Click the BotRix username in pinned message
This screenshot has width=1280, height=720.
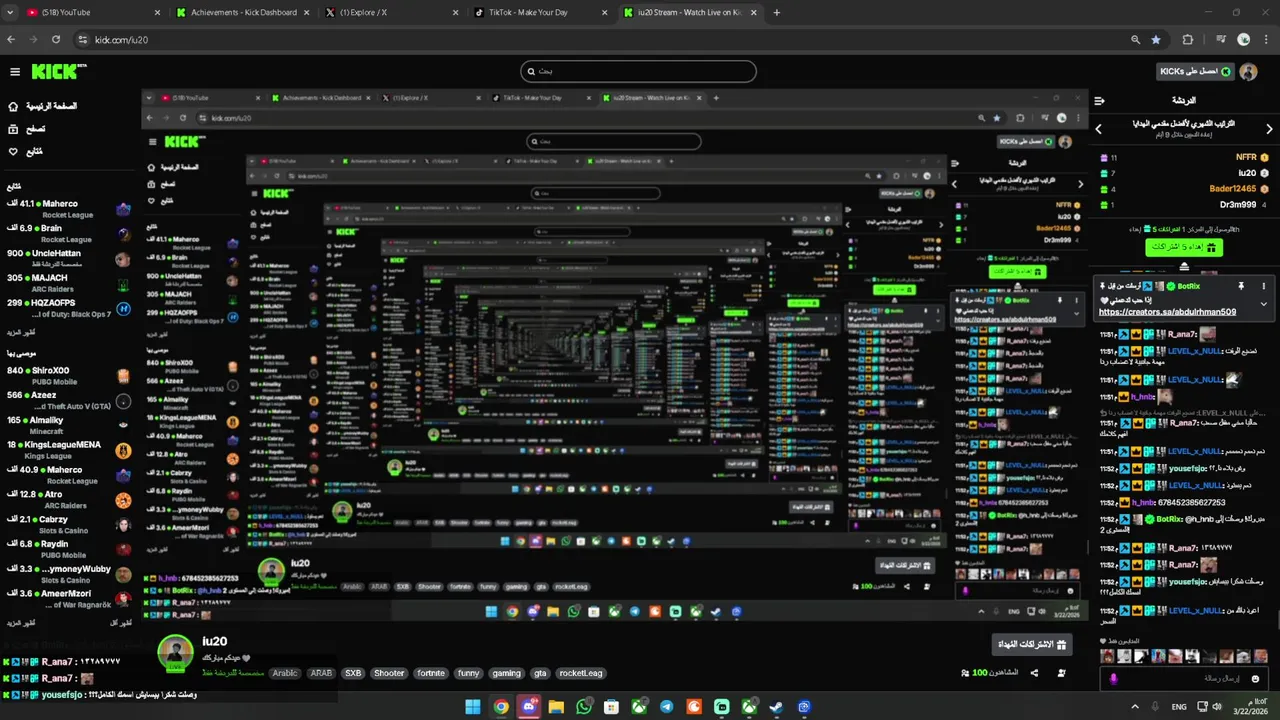click(x=1188, y=286)
